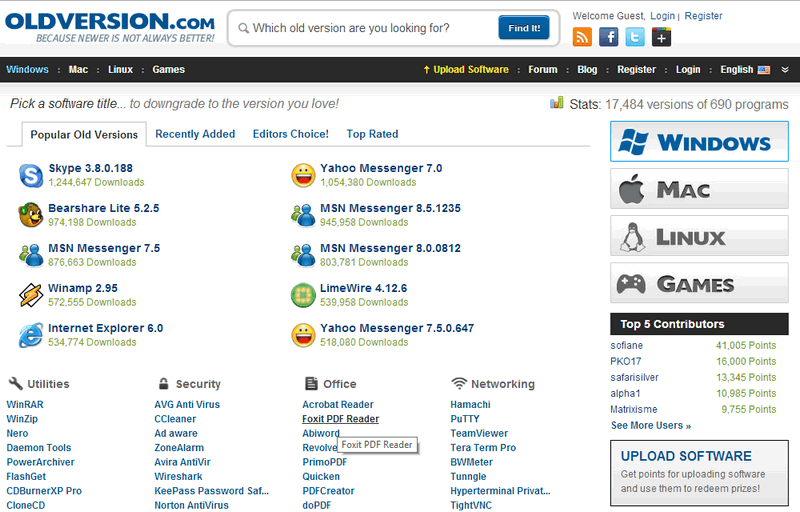This screenshot has width=800, height=512.
Task: Open the Hamachi link under Networking
Action: (x=470, y=404)
